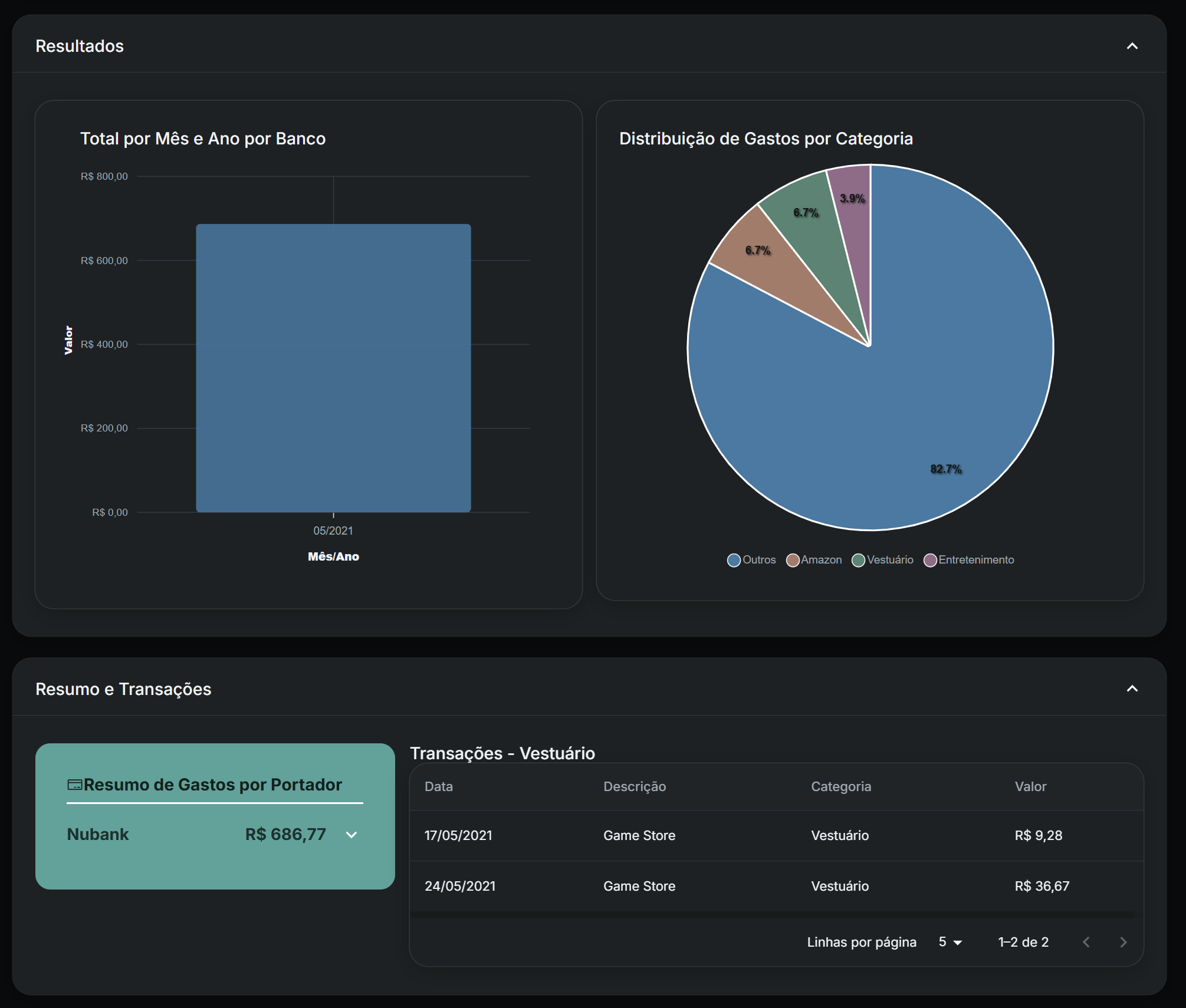
Task: Click the credit card icon beside Resumo
Action: pyautogui.click(x=74, y=785)
